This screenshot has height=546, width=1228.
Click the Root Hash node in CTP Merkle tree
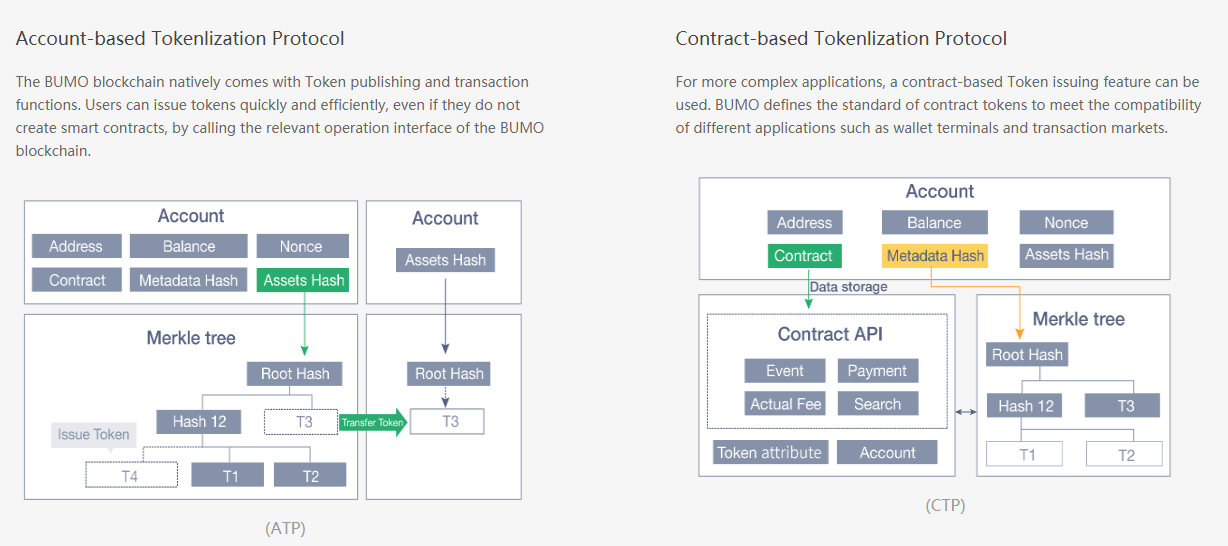tap(1027, 354)
